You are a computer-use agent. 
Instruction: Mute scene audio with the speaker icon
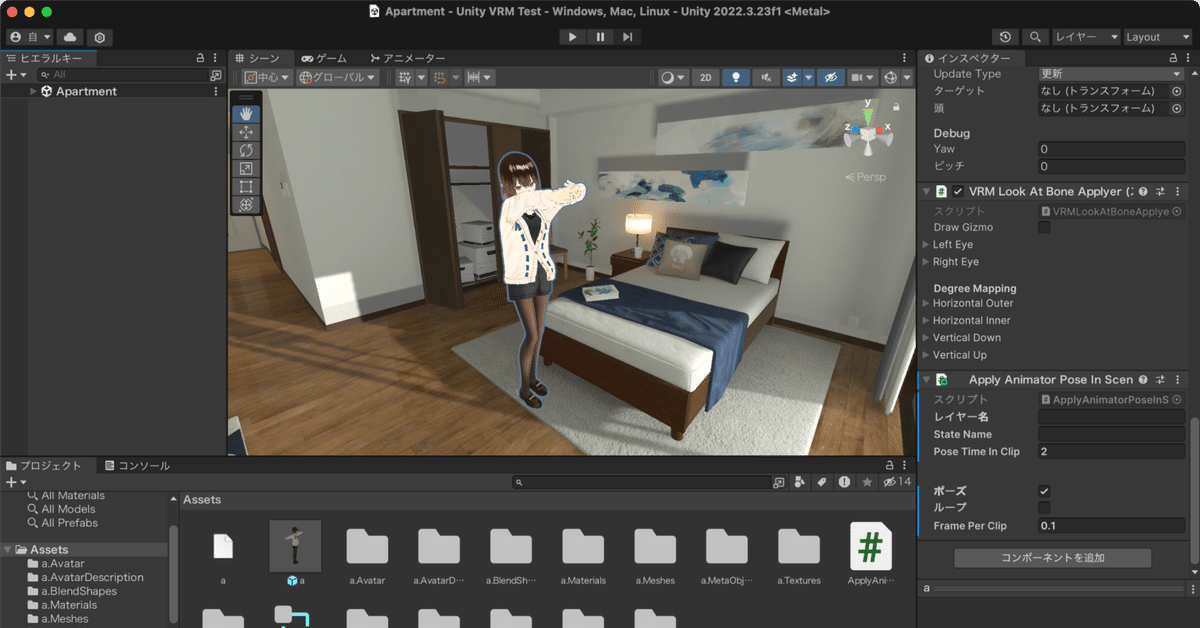[x=766, y=77]
